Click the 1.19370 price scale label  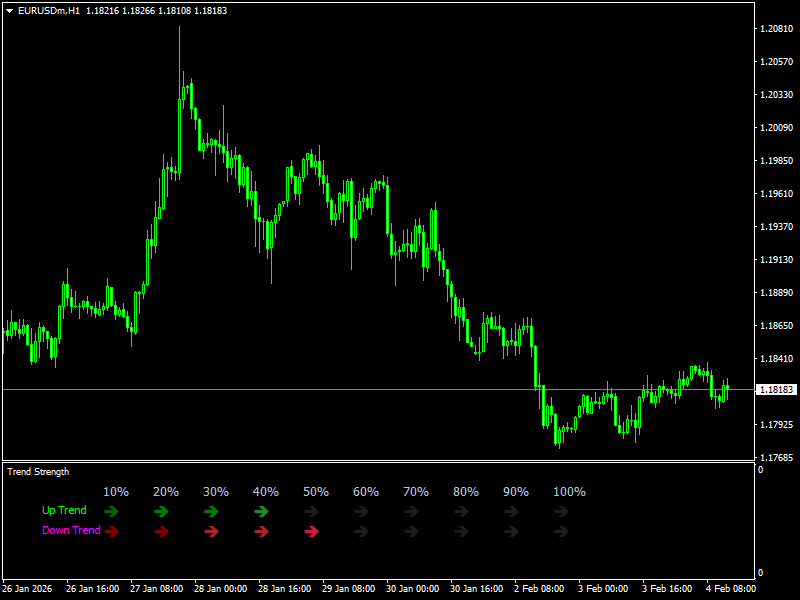coord(777,227)
